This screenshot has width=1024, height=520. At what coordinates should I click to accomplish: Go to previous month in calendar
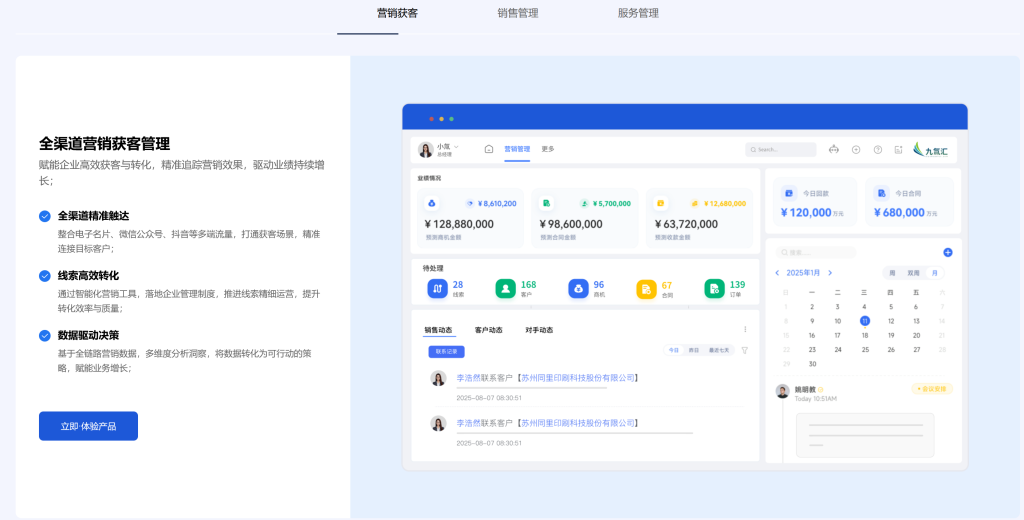coord(777,272)
